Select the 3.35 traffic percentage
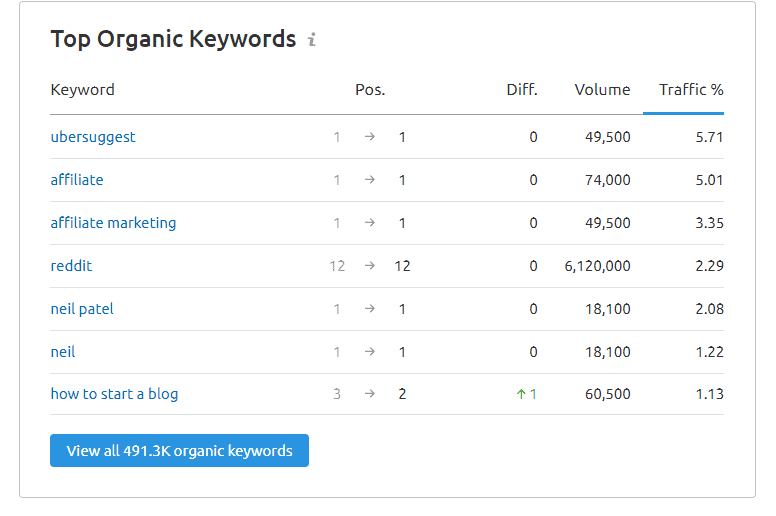Image resolution: width=776 pixels, height=516 pixels. tap(709, 223)
